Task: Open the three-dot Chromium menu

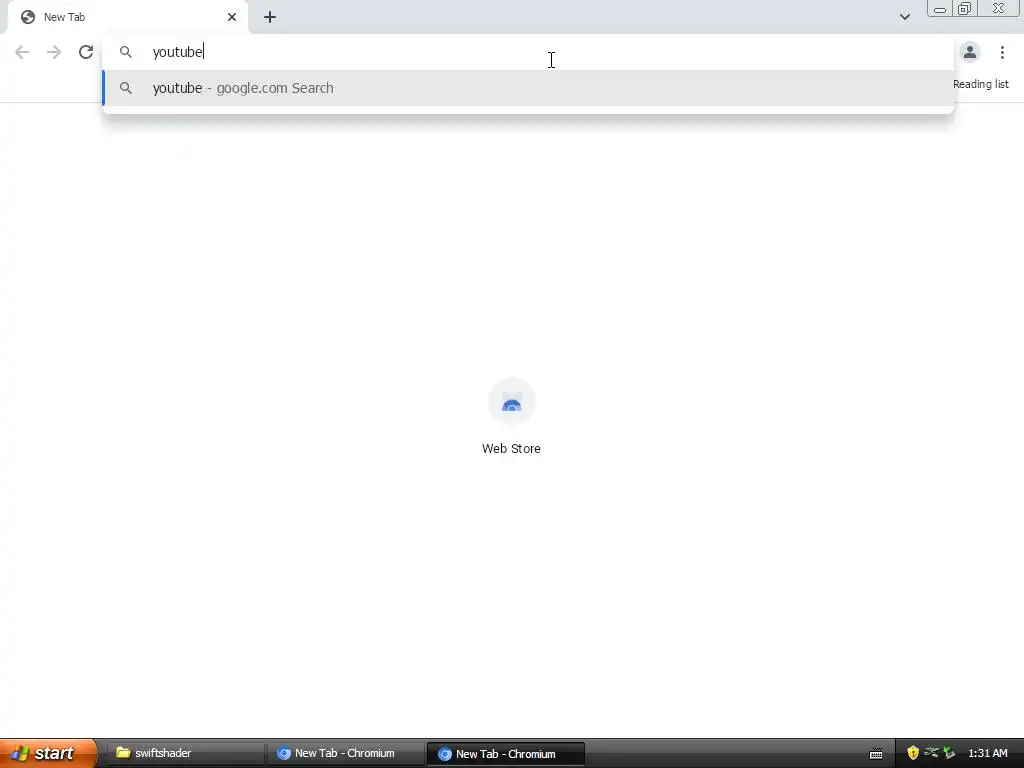Action: [x=1002, y=52]
